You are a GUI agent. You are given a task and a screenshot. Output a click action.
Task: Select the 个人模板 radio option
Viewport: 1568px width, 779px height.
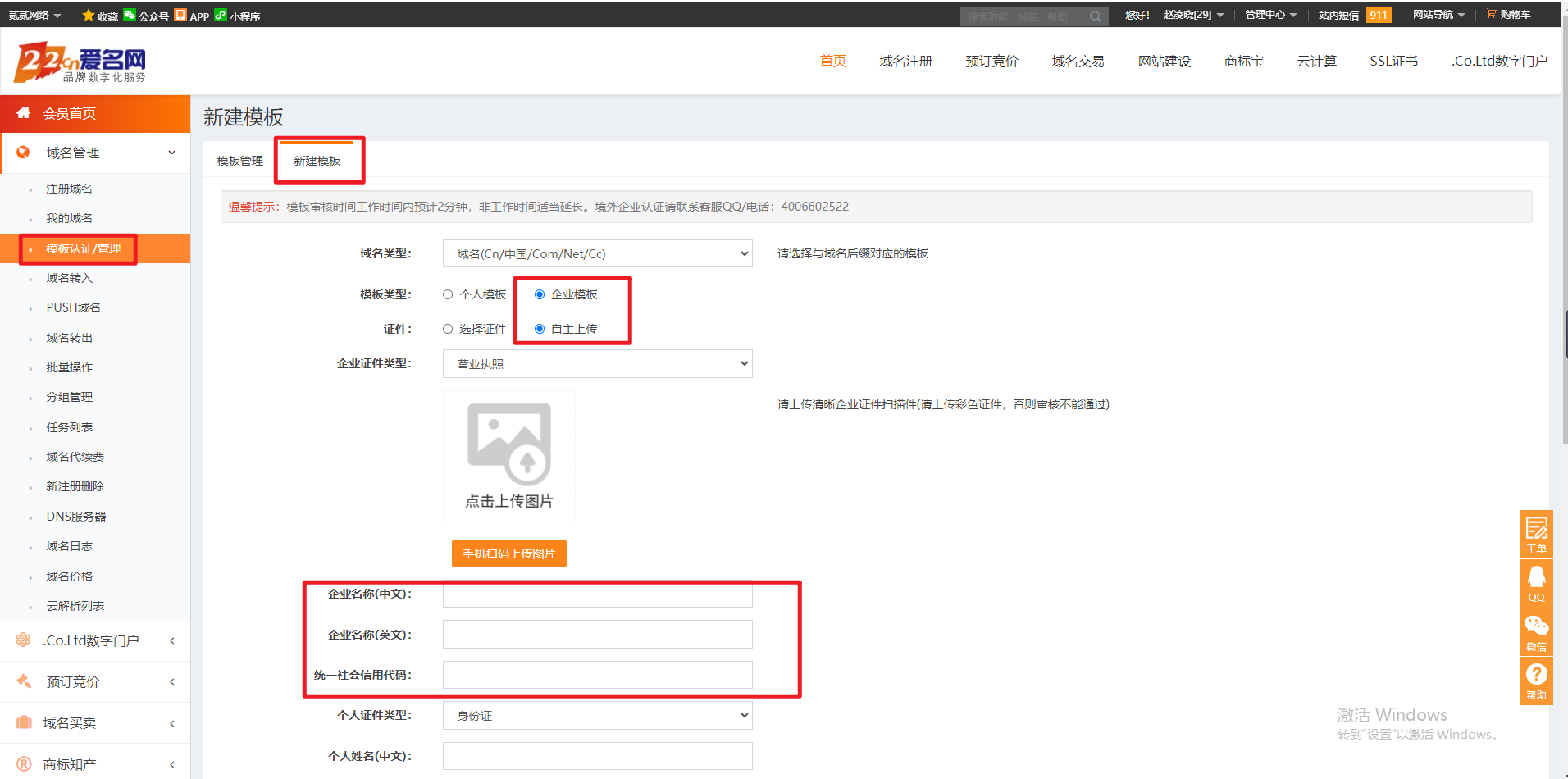pyautogui.click(x=448, y=294)
